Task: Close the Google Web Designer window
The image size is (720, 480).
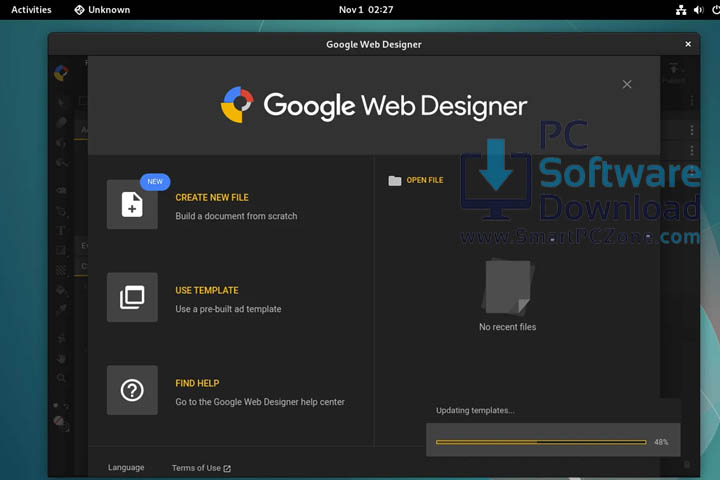Action: pyautogui.click(x=688, y=44)
